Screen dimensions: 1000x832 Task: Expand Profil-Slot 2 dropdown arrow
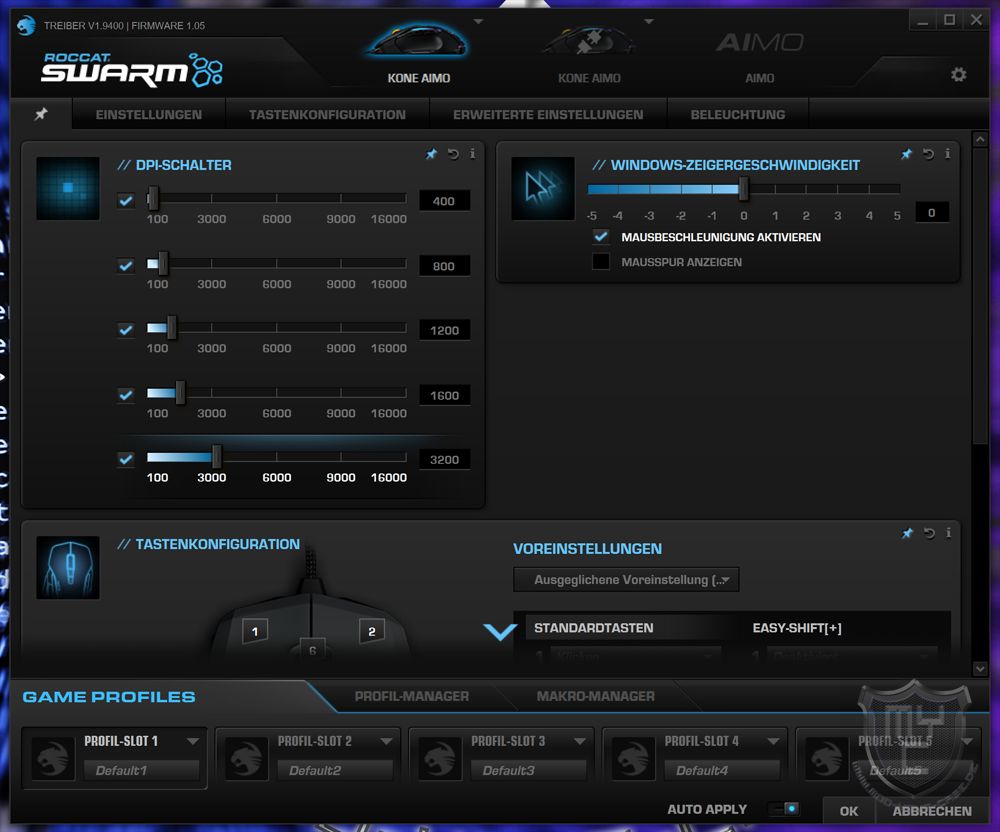[x=386, y=741]
